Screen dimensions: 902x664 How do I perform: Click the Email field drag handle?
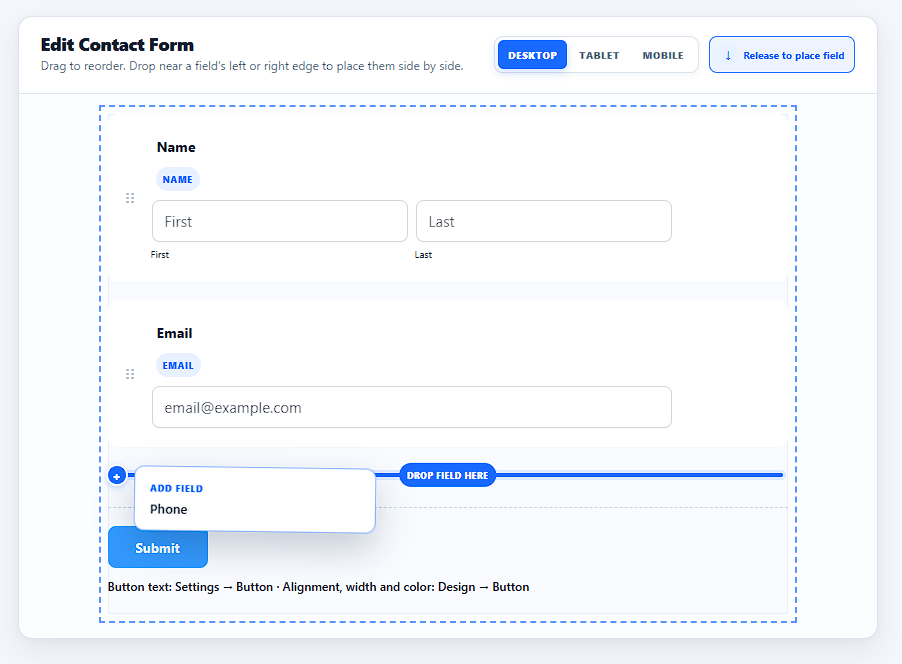pos(130,374)
